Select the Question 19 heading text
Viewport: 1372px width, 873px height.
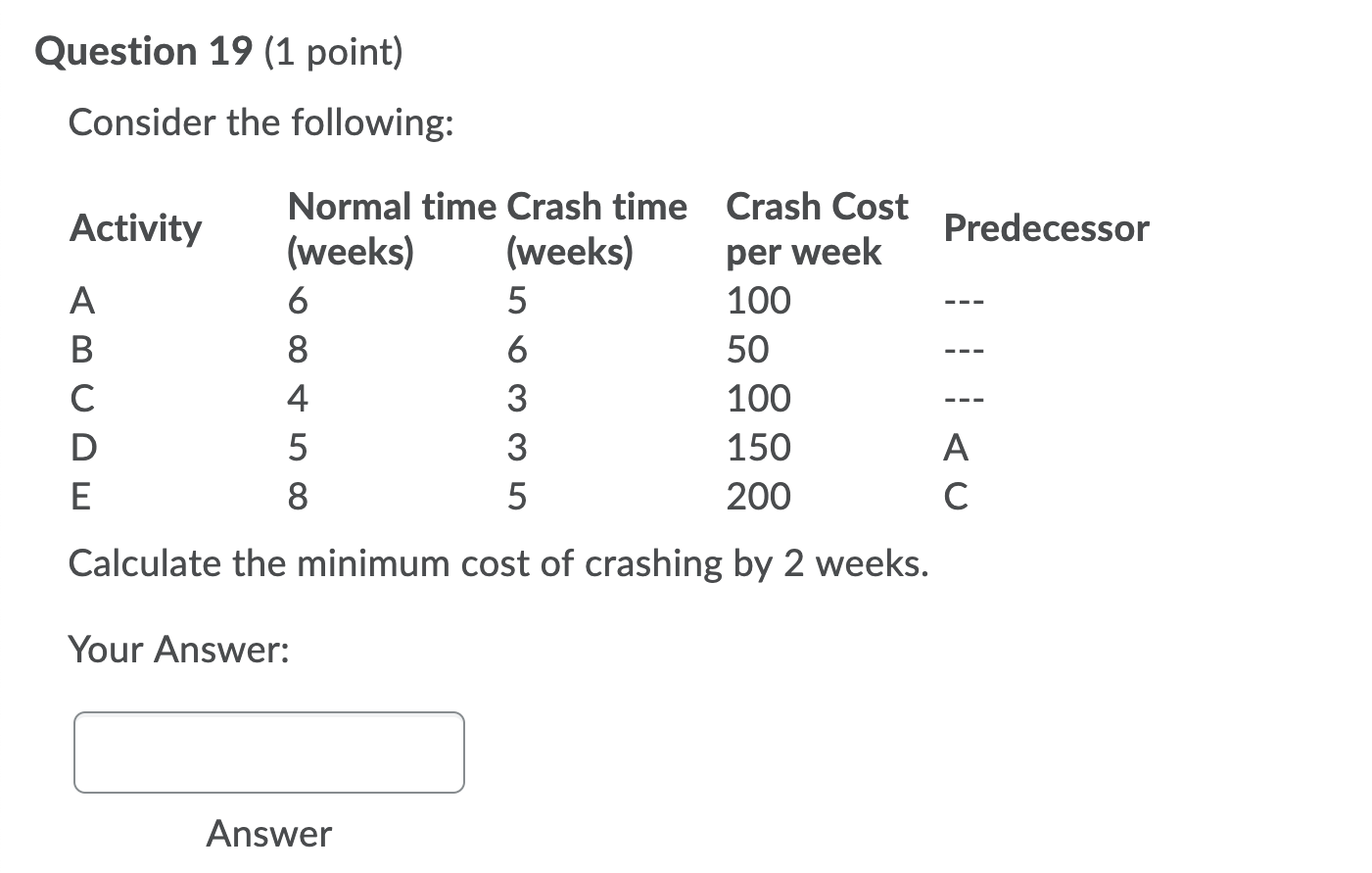pos(143,51)
